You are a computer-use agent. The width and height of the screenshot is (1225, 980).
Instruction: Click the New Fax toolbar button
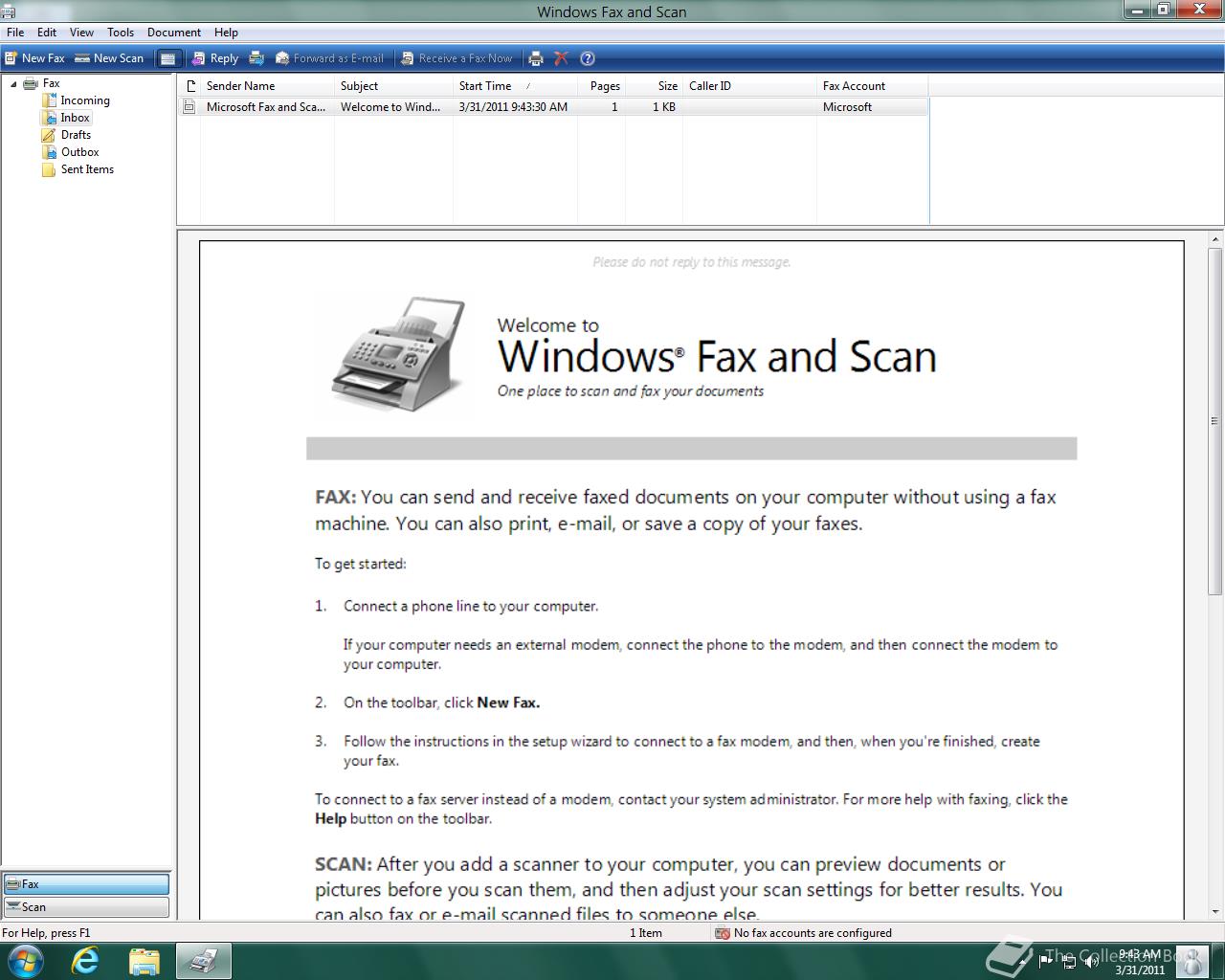coord(33,58)
